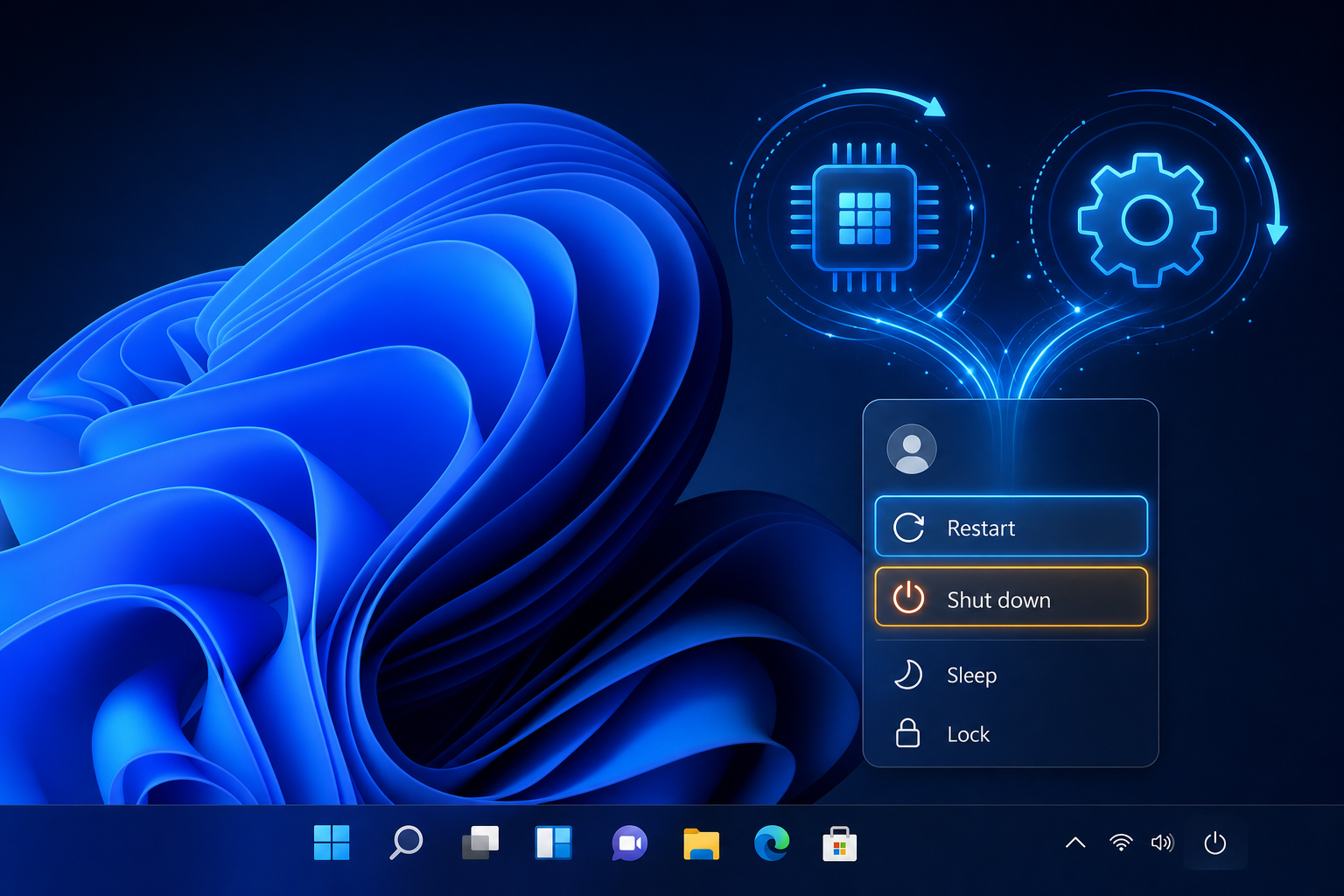Launch Microsoft Edge browser
This screenshot has height=896, width=1344.
pos(772,843)
